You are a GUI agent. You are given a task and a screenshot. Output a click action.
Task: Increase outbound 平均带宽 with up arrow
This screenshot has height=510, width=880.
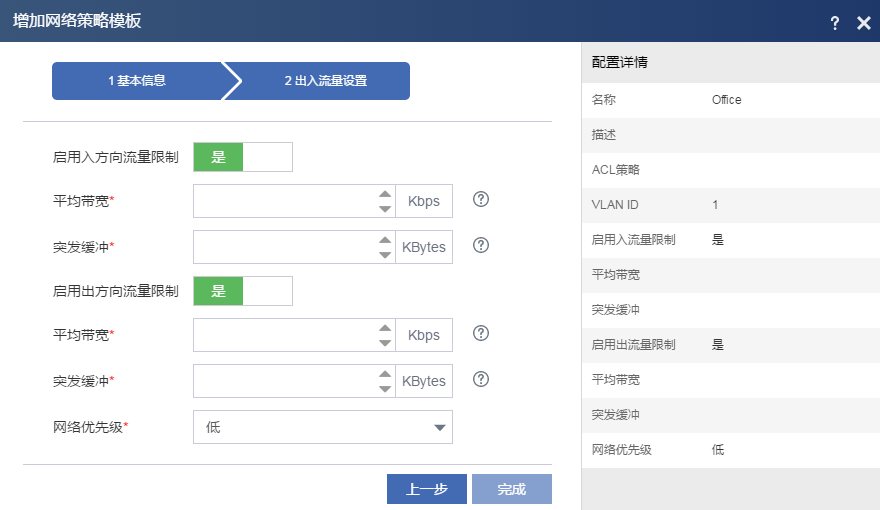tap(385, 328)
